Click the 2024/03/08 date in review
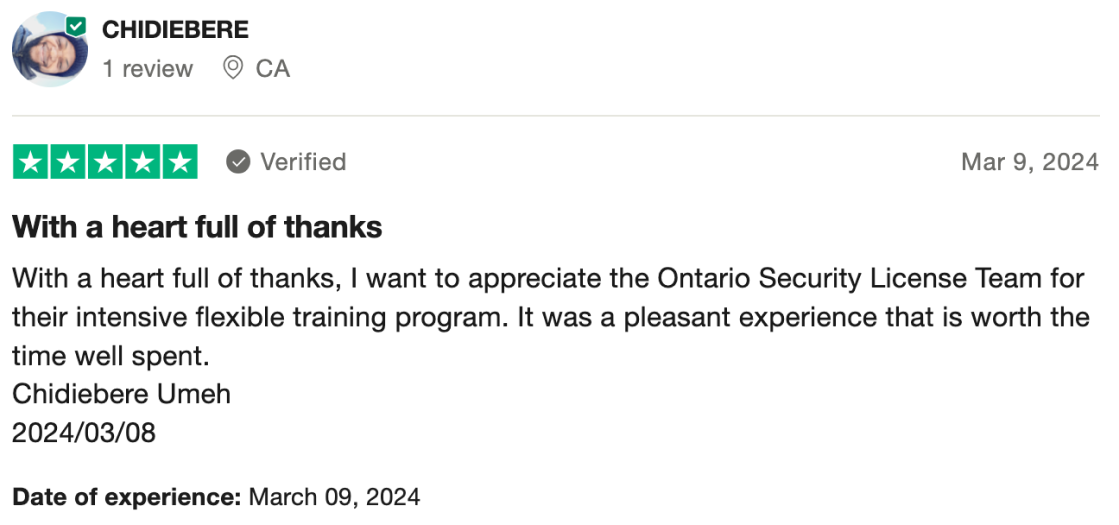Screen dimensions: 1119x525 click(84, 433)
